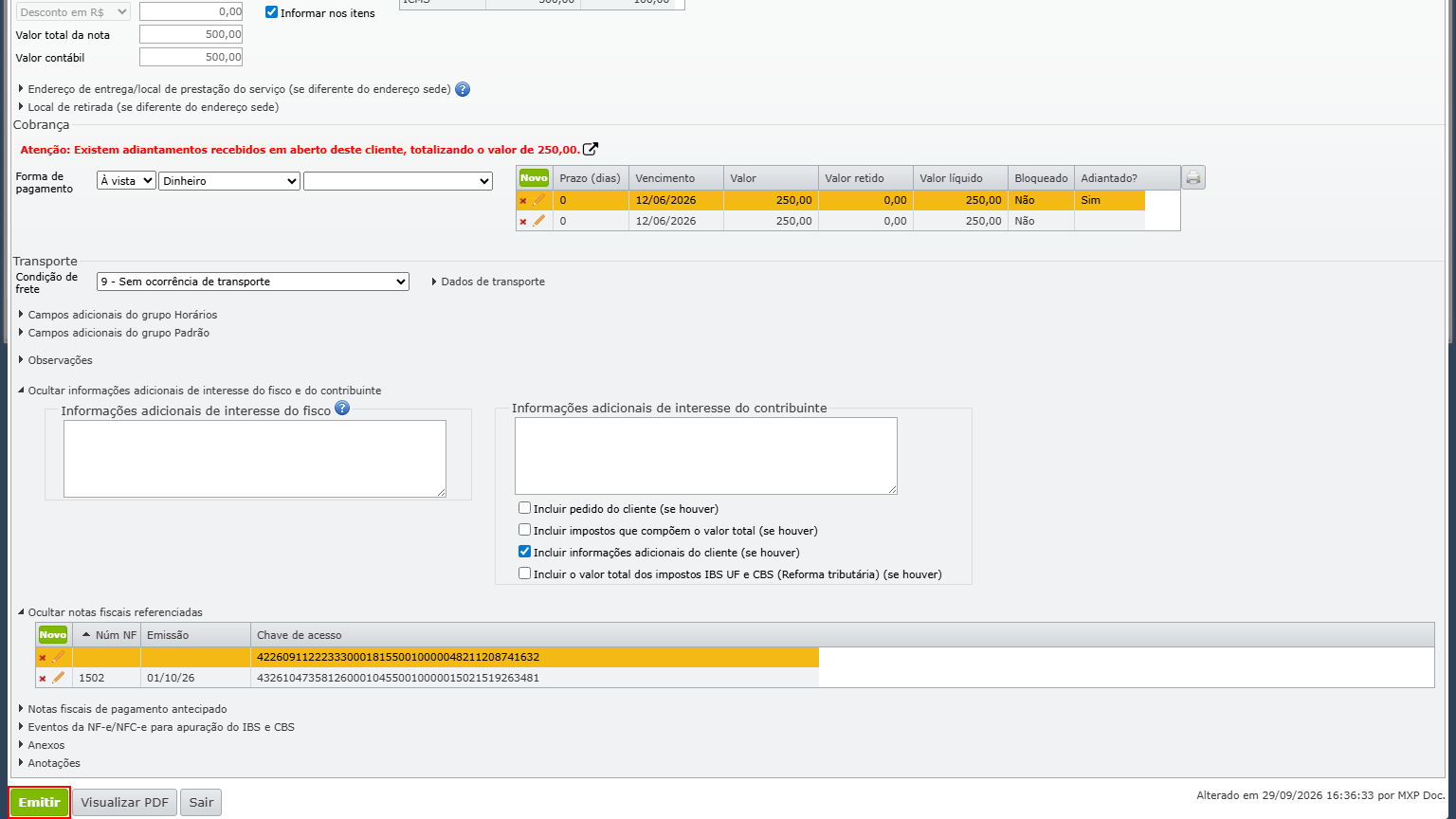1456x819 pixels.
Task: Click the Informações adicionais do fisco text area
Action: coord(255,459)
